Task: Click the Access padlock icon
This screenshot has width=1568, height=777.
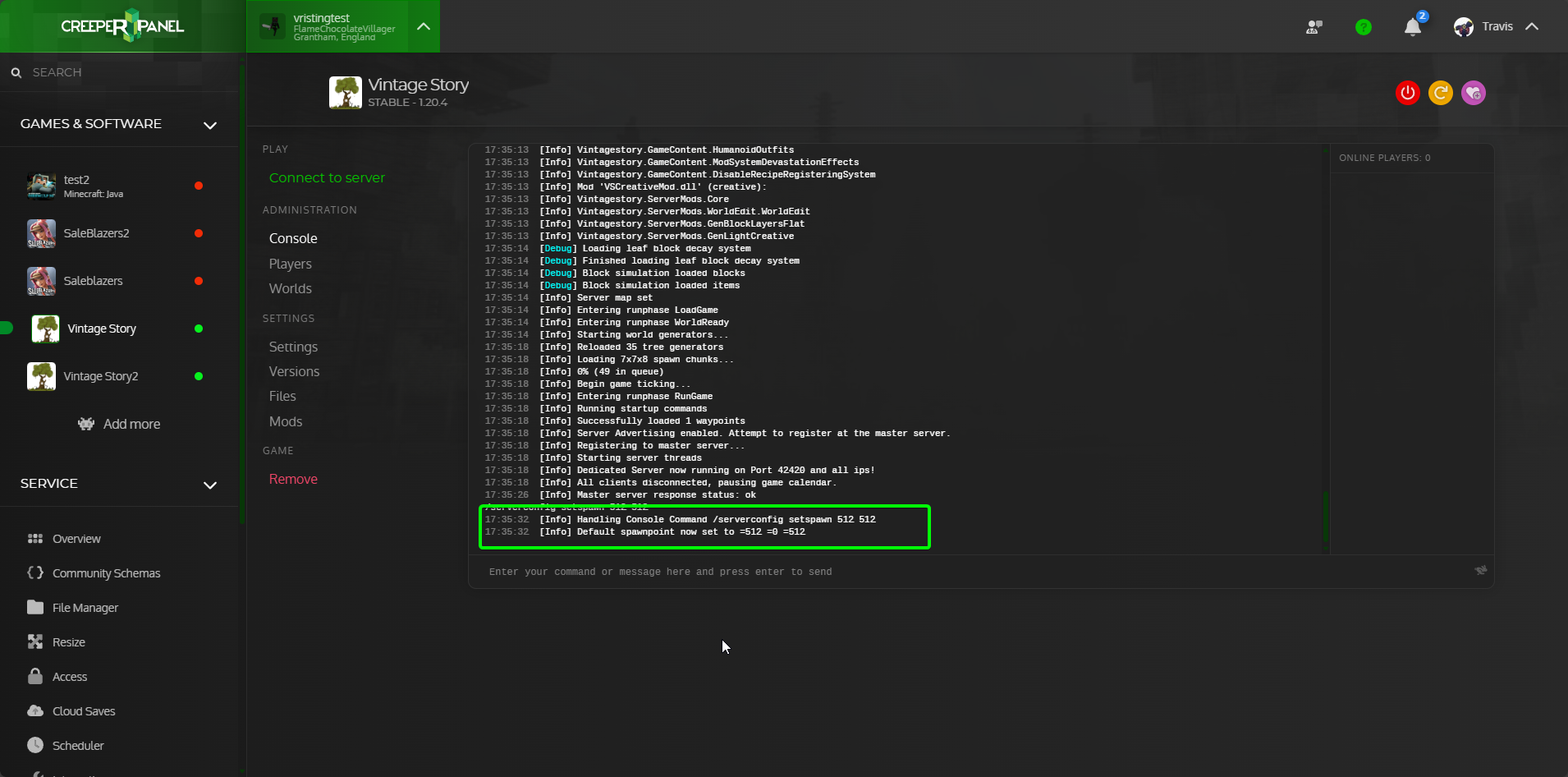Action: pos(35,676)
